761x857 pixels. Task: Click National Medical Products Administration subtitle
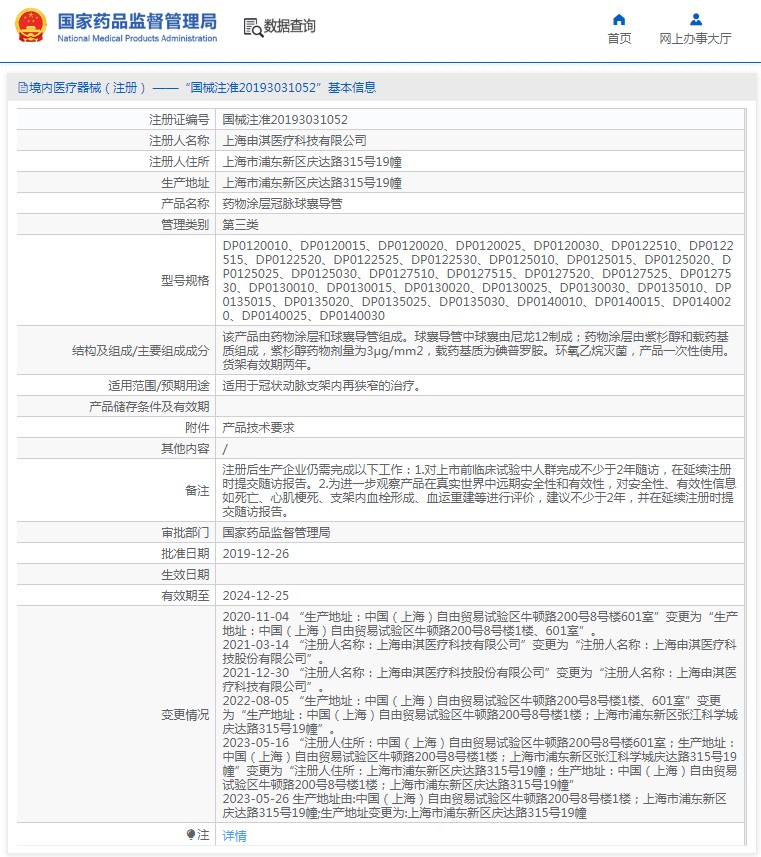coord(137,38)
